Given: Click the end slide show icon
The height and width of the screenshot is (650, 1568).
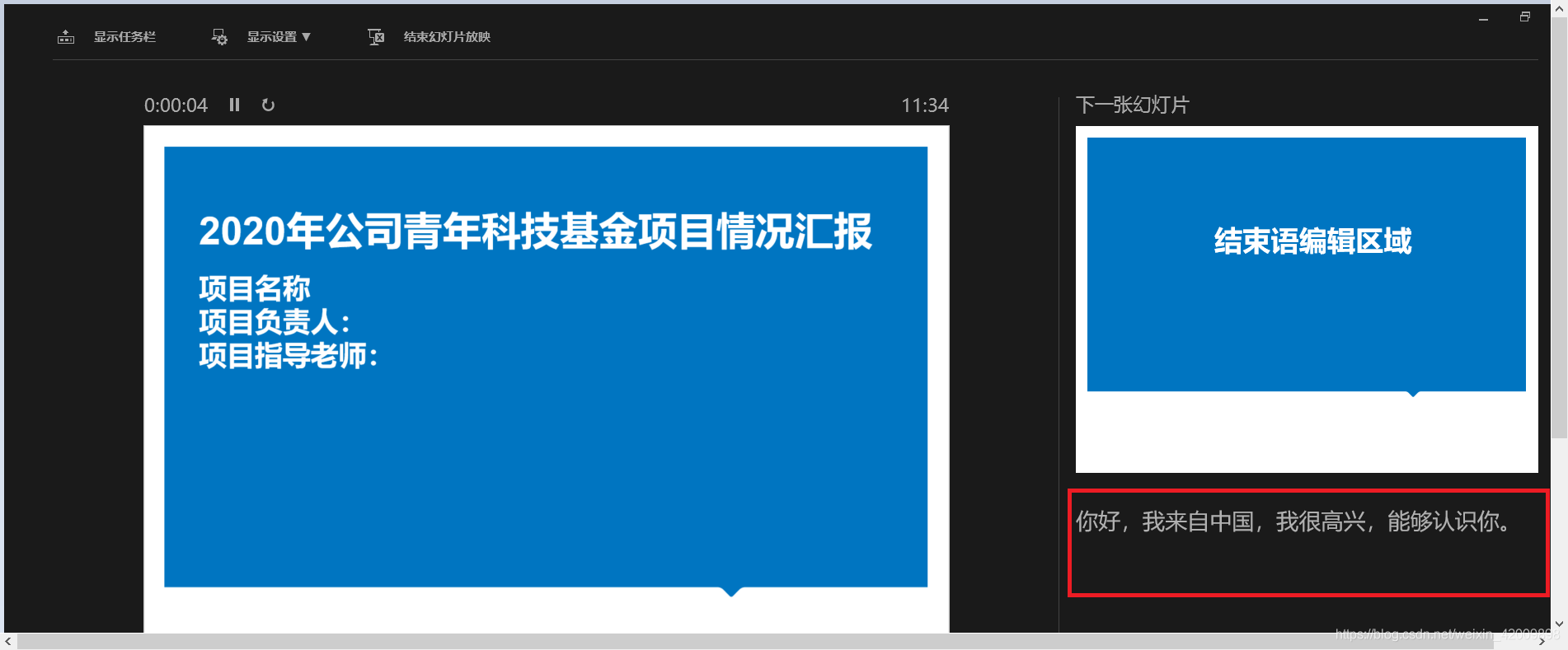Looking at the screenshot, I should tap(376, 37).
